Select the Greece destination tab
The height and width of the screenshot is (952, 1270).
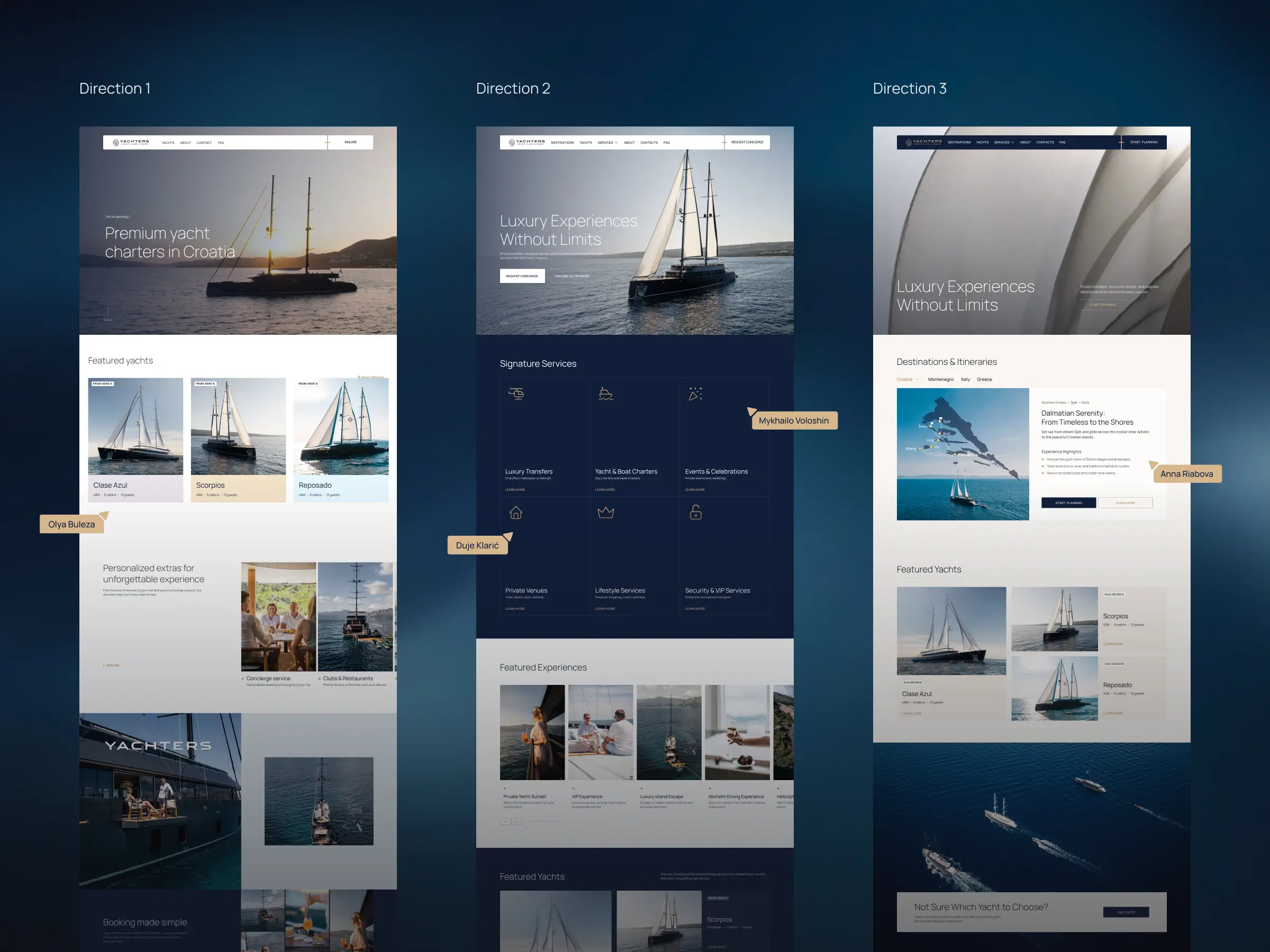[x=985, y=379]
